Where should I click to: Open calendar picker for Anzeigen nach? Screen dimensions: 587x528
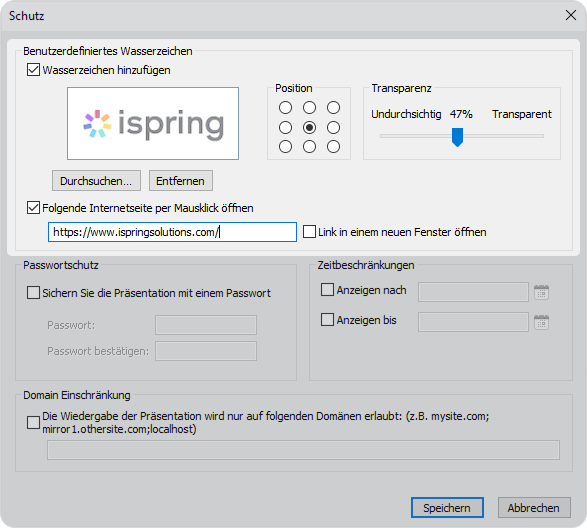(x=541, y=292)
